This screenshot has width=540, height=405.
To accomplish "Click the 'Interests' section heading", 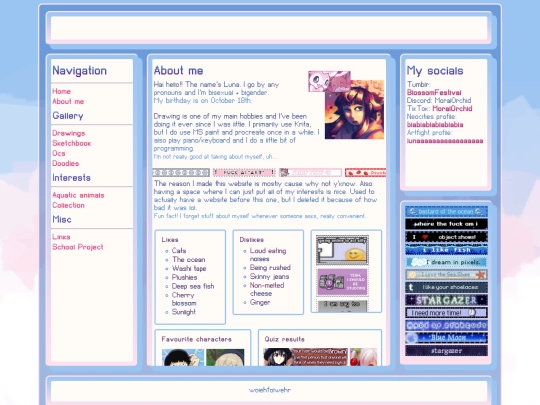I will coord(71,178).
